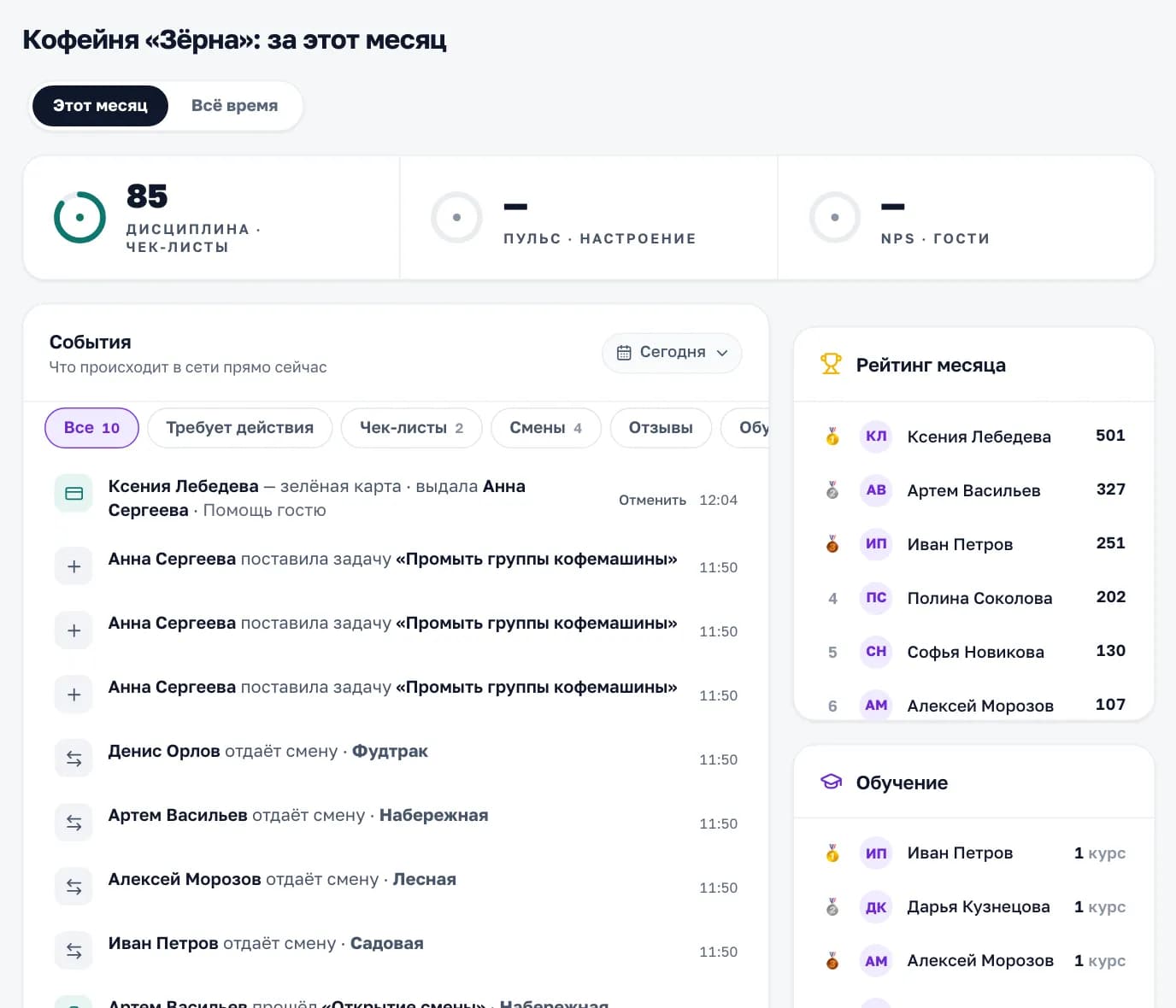Click the СН avatar of Софья Новикова
This screenshot has height=1008, width=1176.
point(876,652)
